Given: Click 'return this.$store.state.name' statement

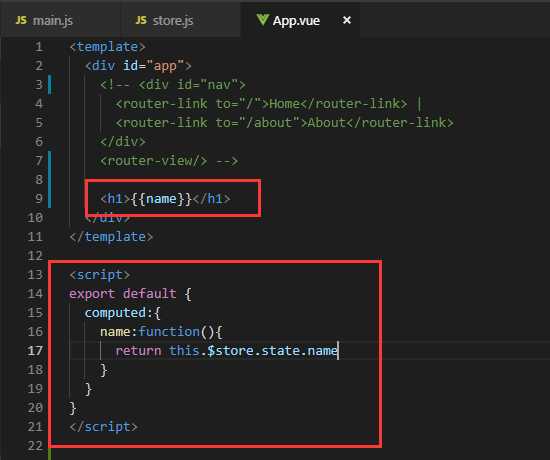Looking at the screenshot, I should (x=227, y=351).
